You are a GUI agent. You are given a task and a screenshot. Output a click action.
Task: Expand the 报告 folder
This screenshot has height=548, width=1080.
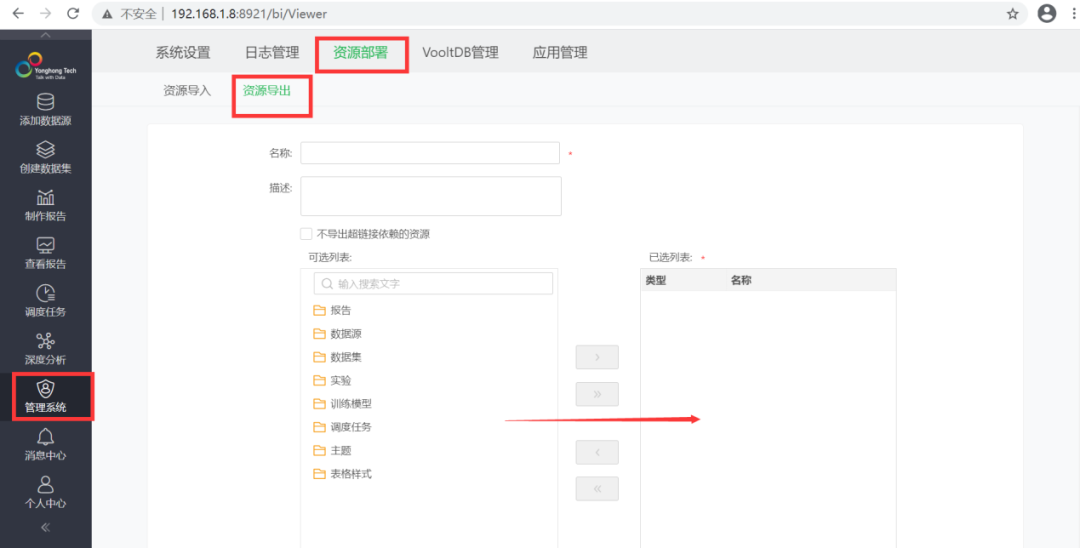(331, 310)
